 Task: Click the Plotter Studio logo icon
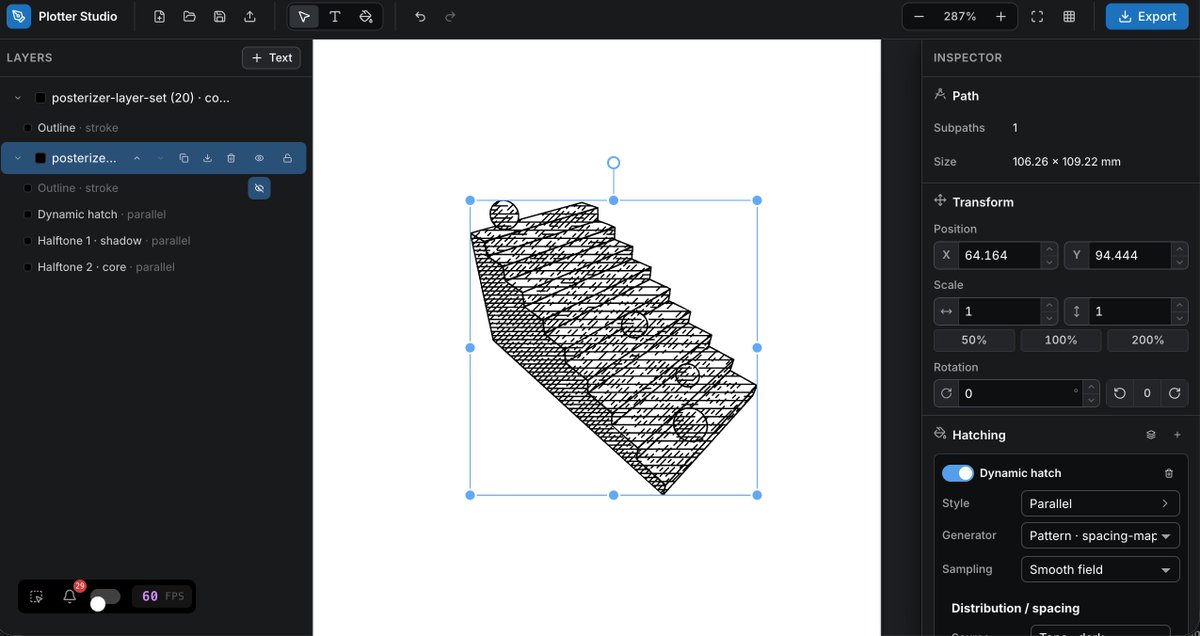(x=19, y=16)
